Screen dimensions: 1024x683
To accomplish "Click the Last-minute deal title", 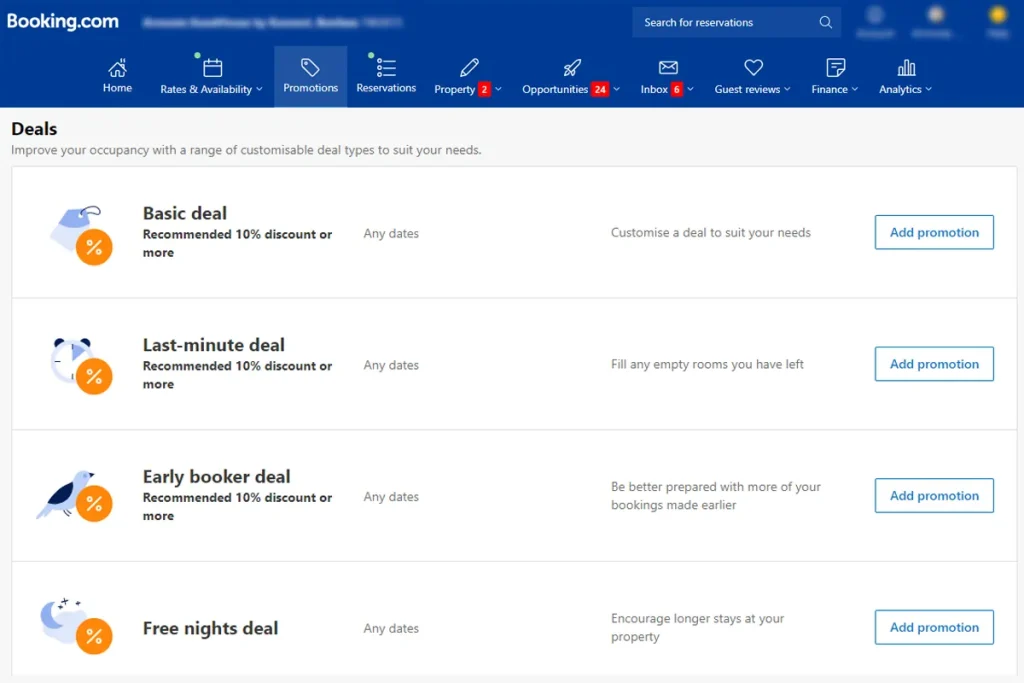I will tap(214, 345).
